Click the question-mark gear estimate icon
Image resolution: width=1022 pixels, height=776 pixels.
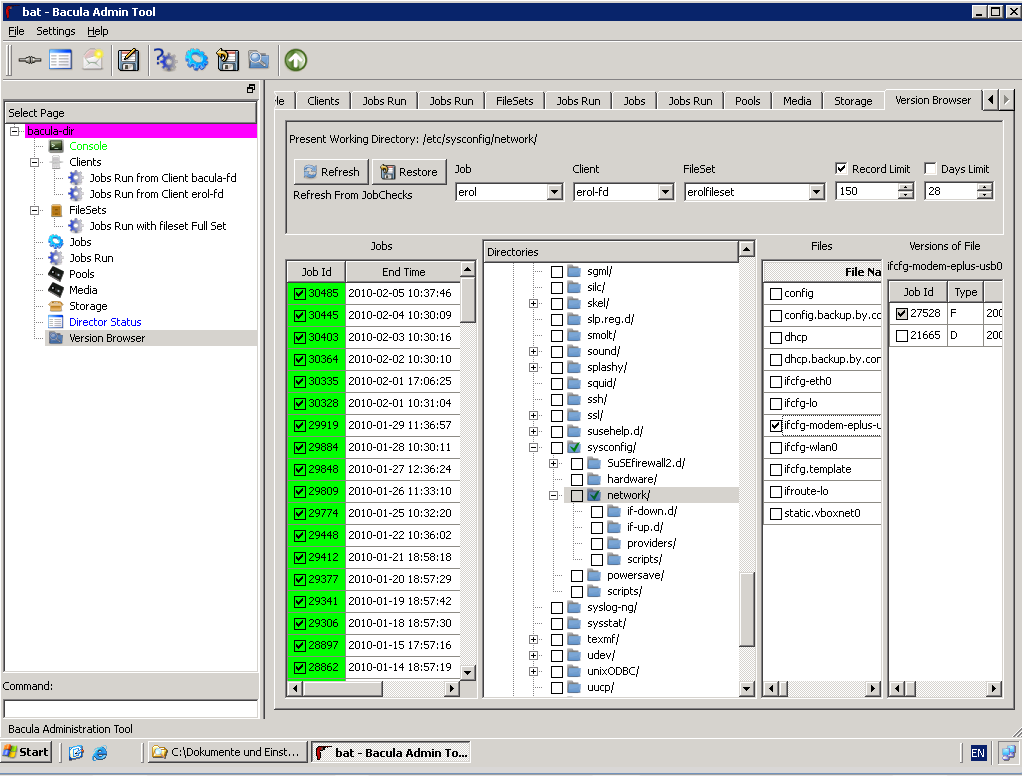(x=165, y=60)
